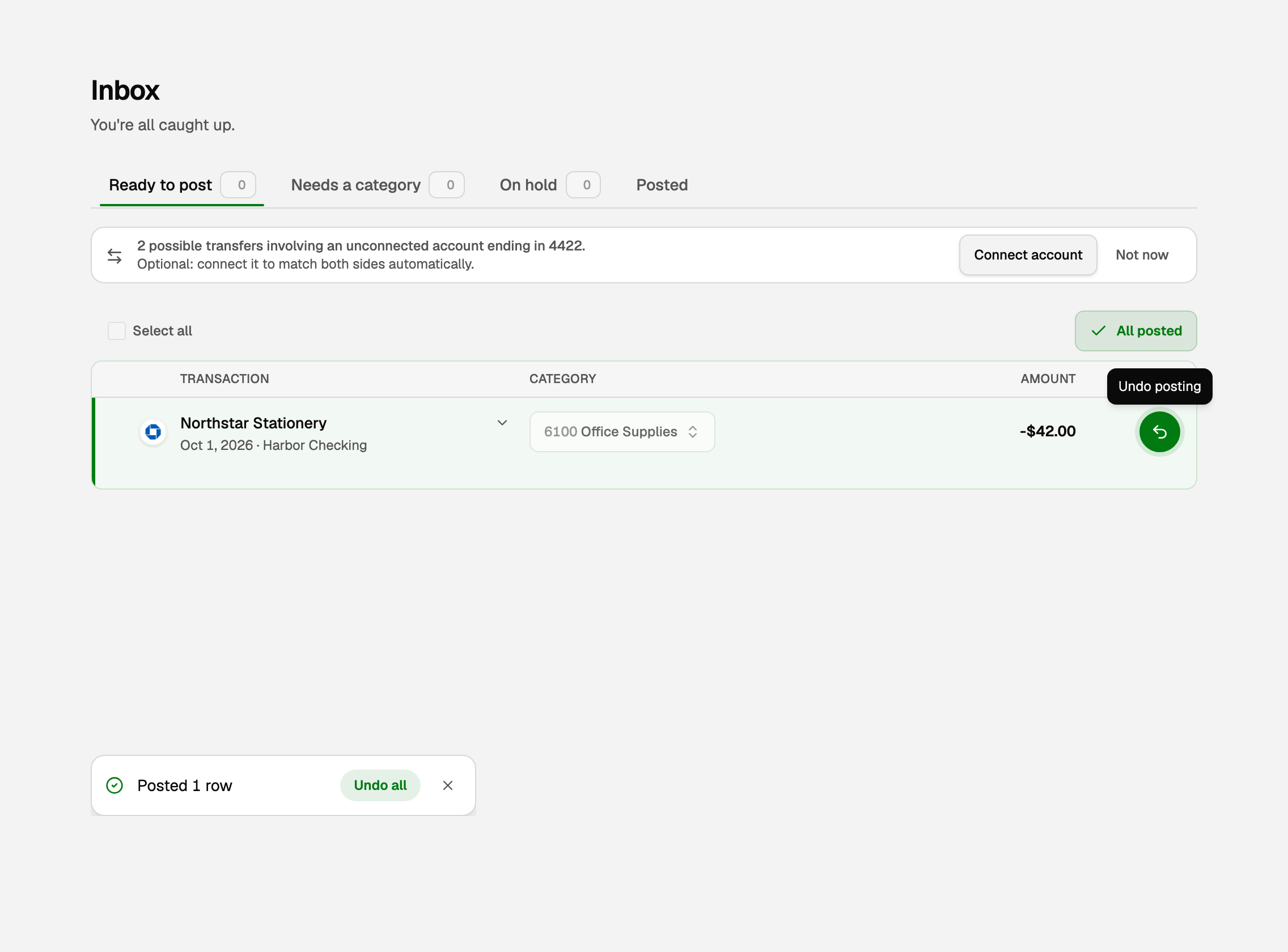Click the CATEGORY column header

pyautogui.click(x=562, y=379)
